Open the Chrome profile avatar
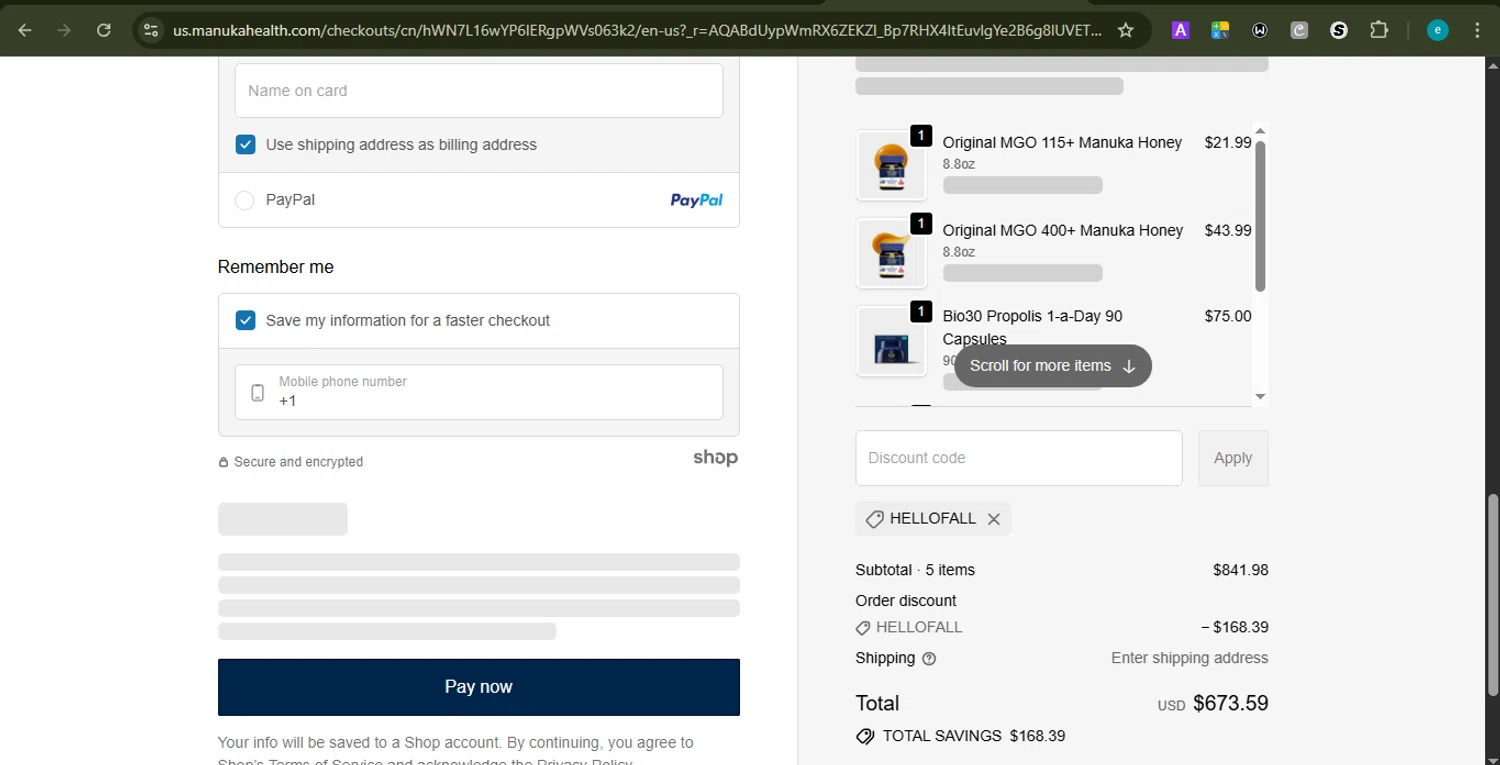 (x=1437, y=30)
